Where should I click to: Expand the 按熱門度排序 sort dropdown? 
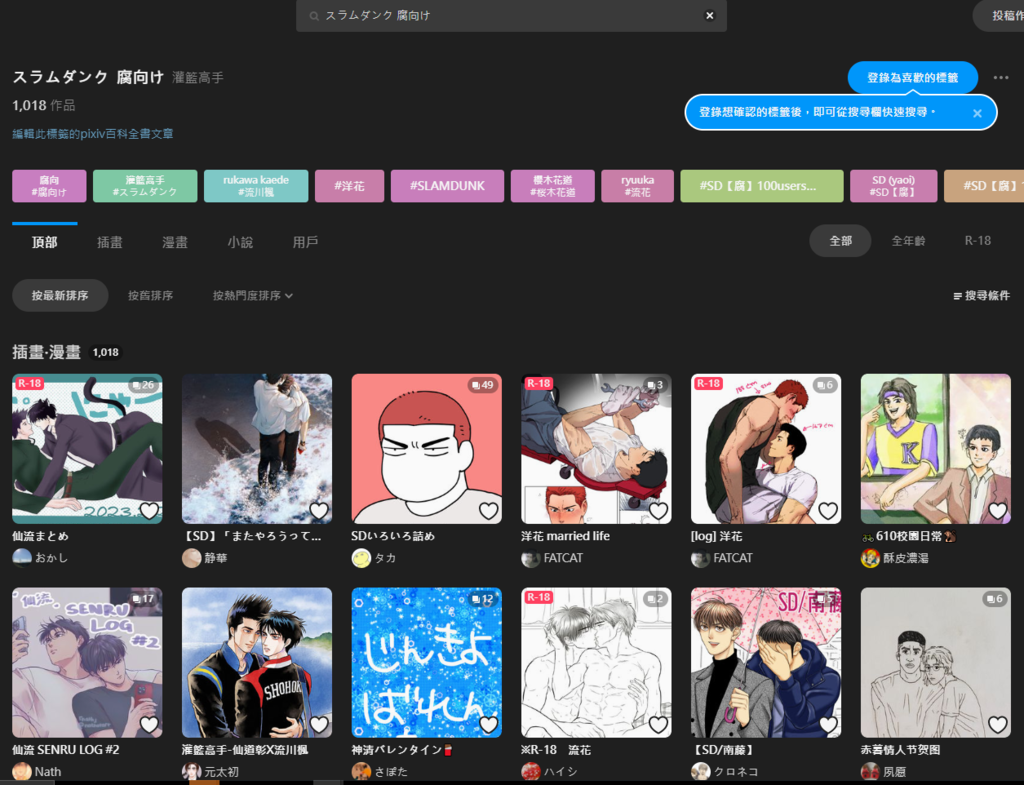point(253,296)
